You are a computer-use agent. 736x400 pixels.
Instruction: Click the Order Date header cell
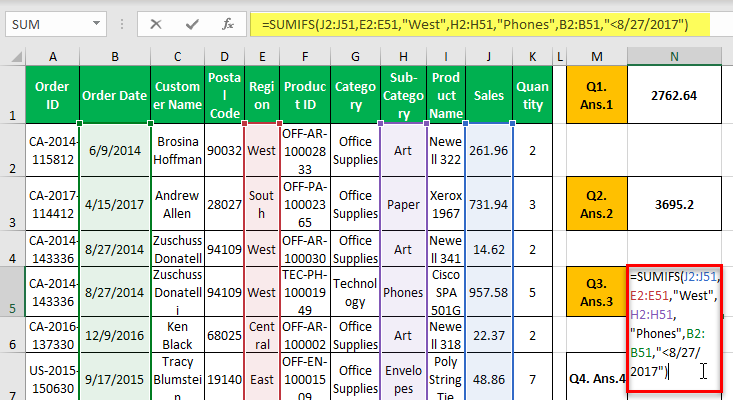(x=115, y=95)
